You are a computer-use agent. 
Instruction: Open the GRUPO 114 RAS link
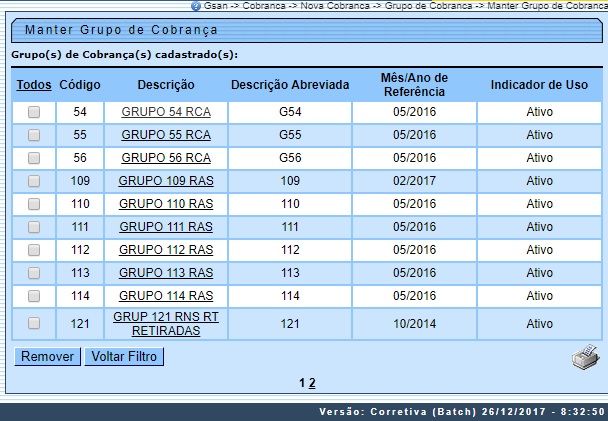tap(166, 296)
